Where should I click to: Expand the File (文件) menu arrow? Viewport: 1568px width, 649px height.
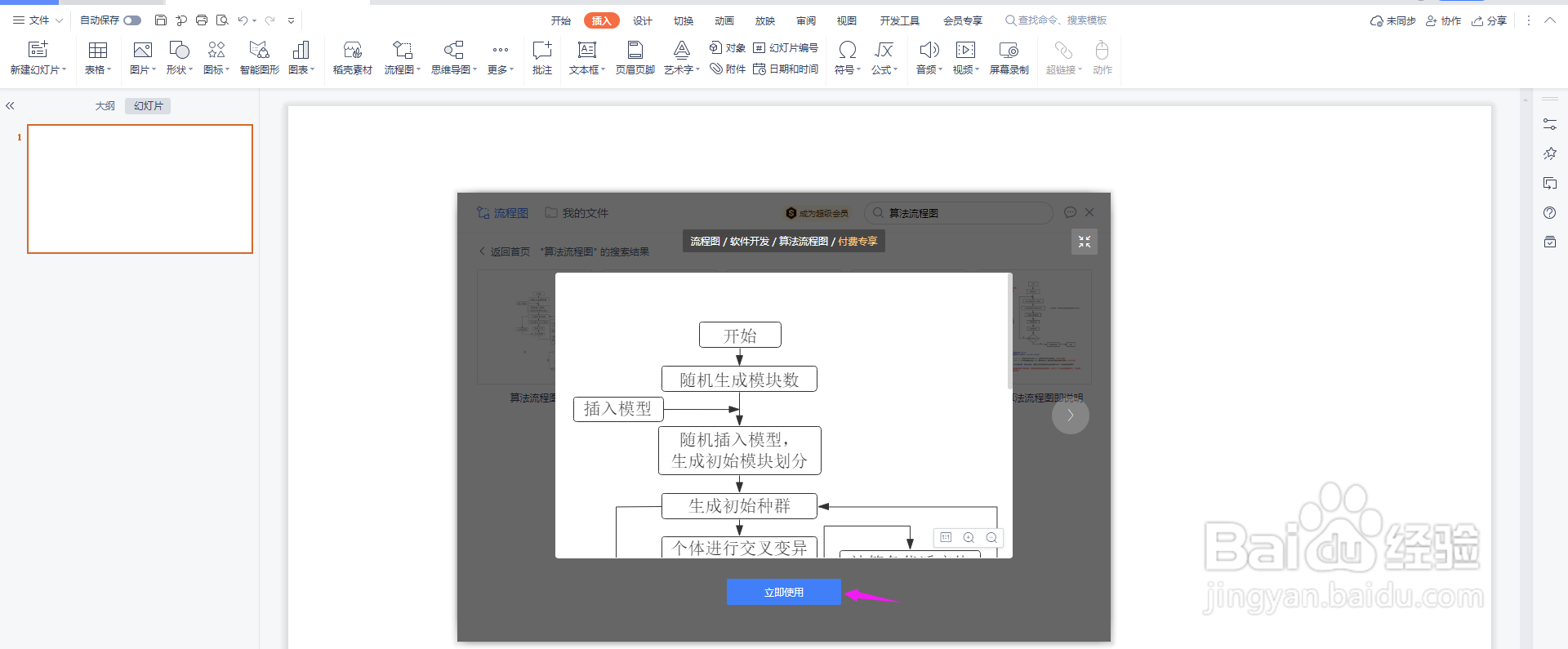click(59, 20)
